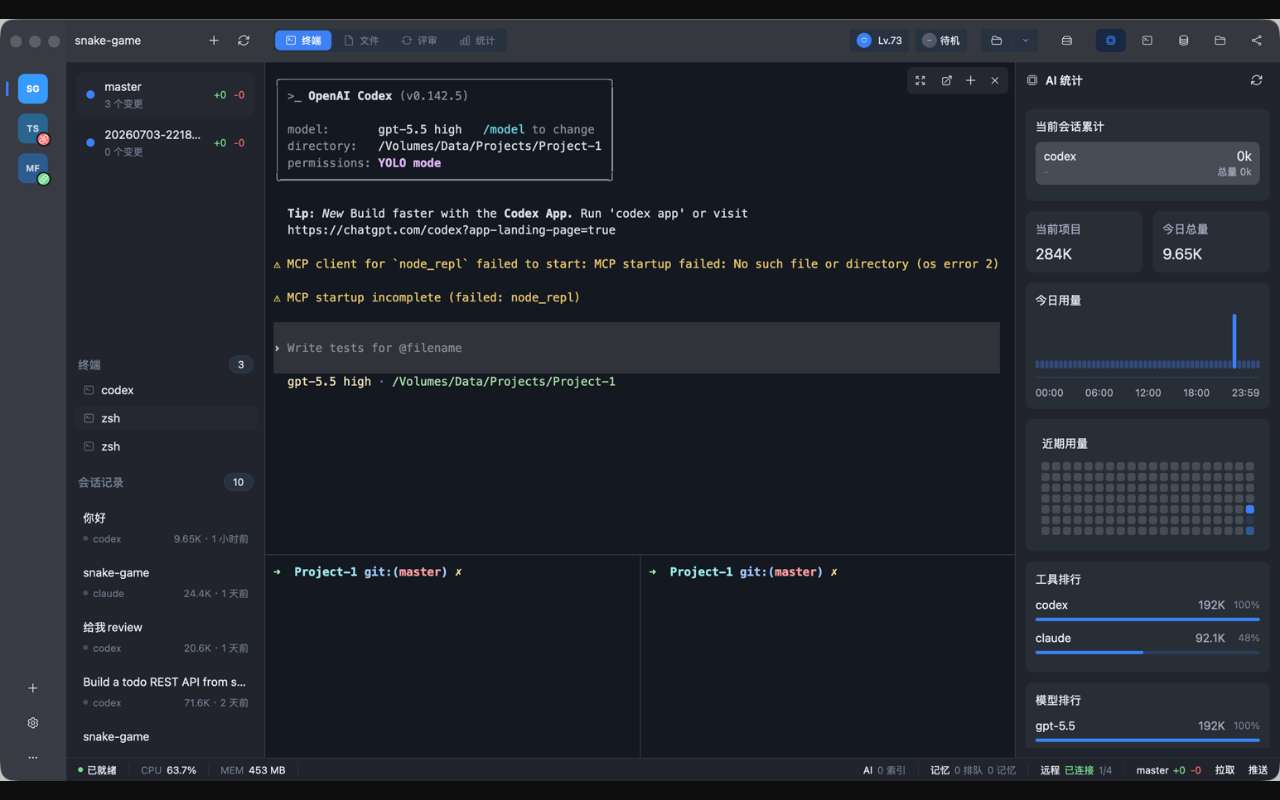Pop out terminal with the external window icon
The image size is (1280, 800).
click(946, 81)
